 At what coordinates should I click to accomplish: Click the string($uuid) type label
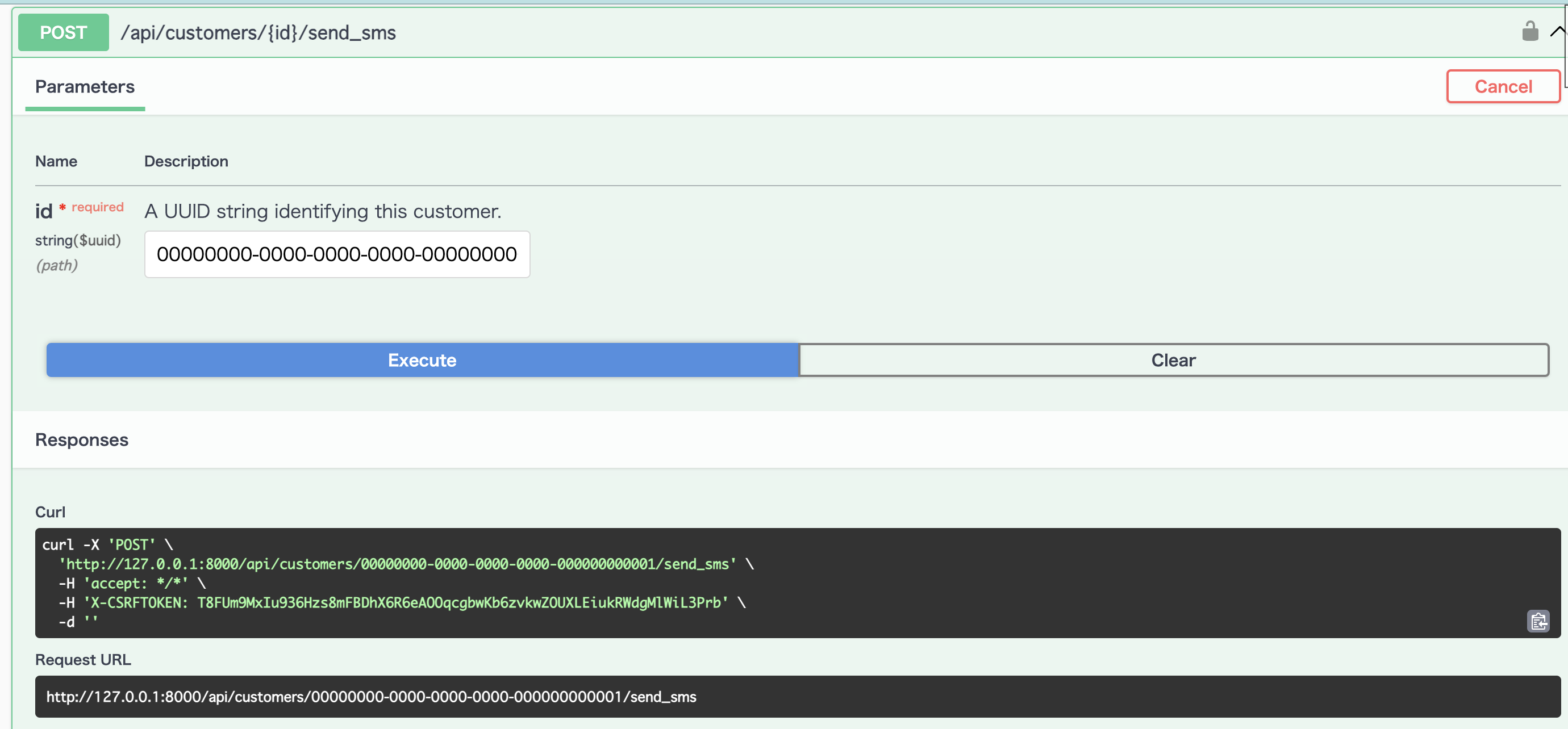[78, 240]
